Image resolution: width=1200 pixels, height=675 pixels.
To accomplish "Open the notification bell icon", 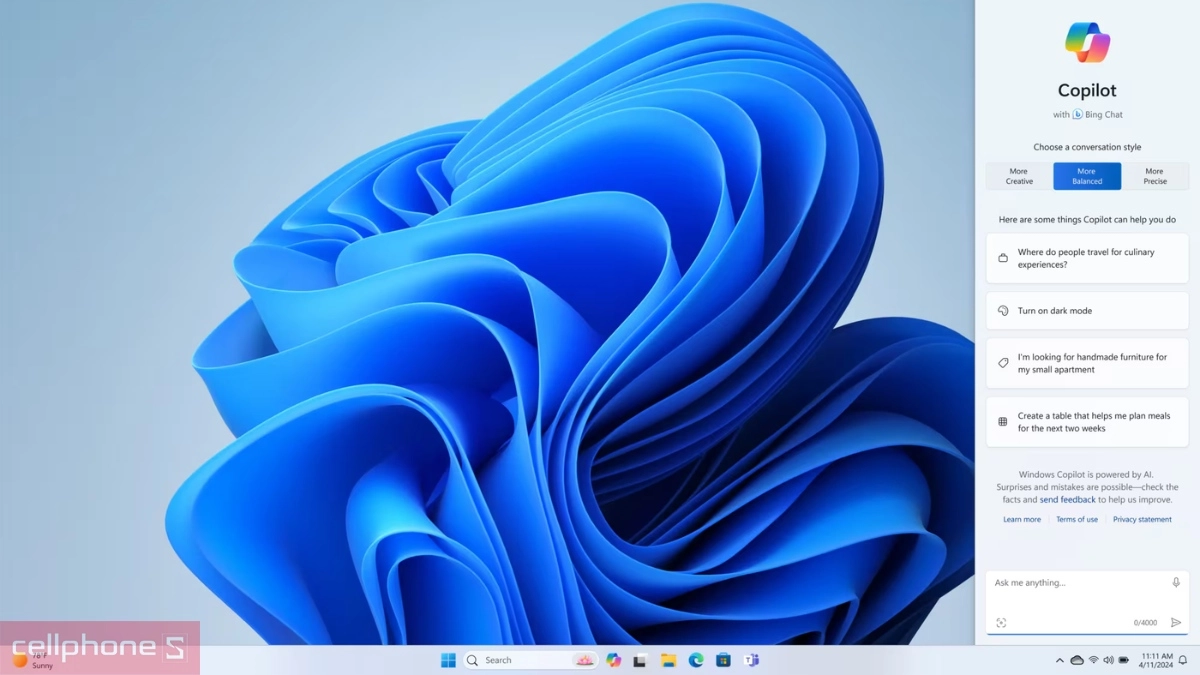I will tap(1183, 660).
